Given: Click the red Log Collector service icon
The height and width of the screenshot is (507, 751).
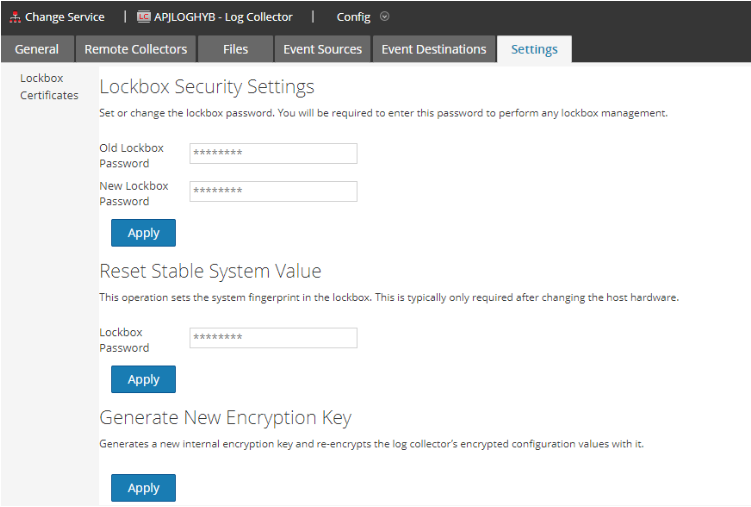Looking at the screenshot, I should [x=143, y=17].
